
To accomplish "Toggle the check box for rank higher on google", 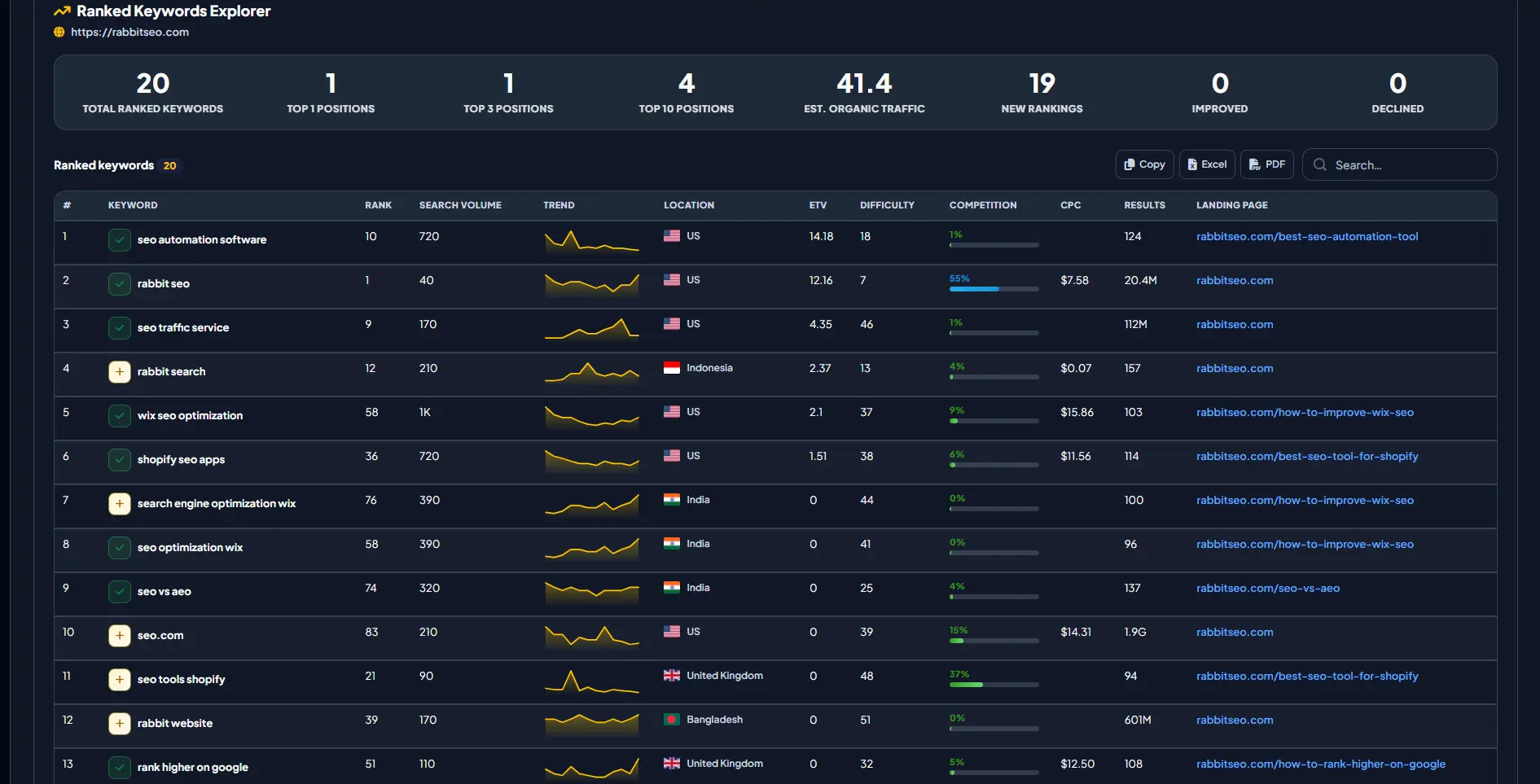I will (120, 768).
